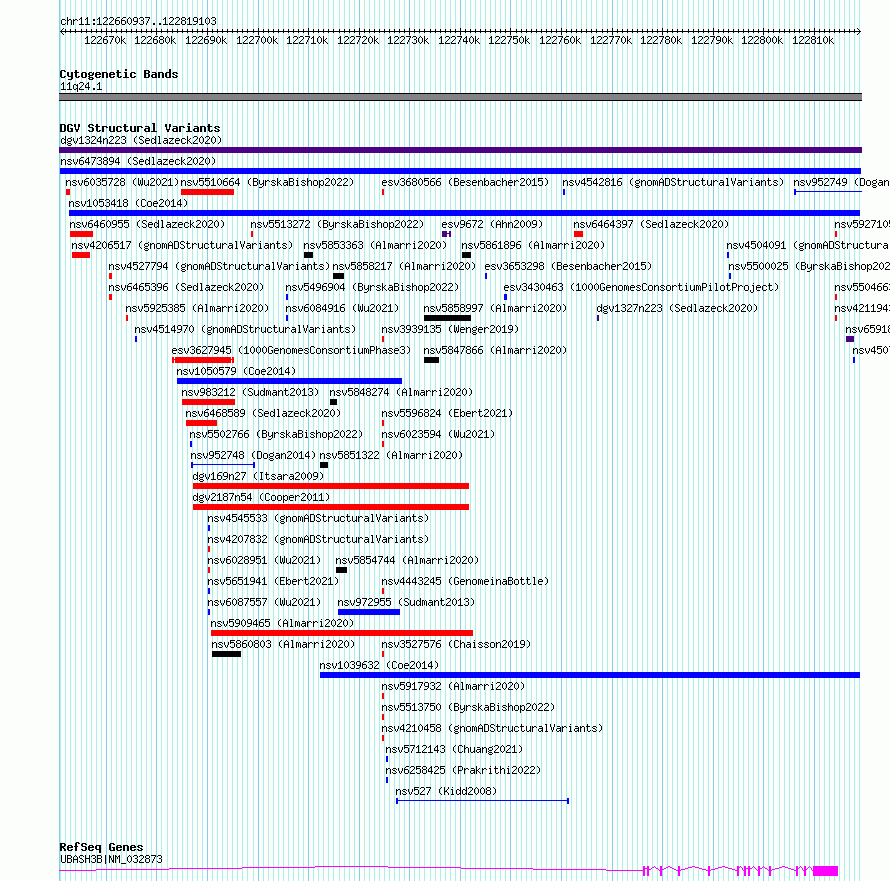Click nsv4527794 (gnomADStructuralVariants) label
The image size is (890, 881).
pyautogui.click(x=219, y=266)
